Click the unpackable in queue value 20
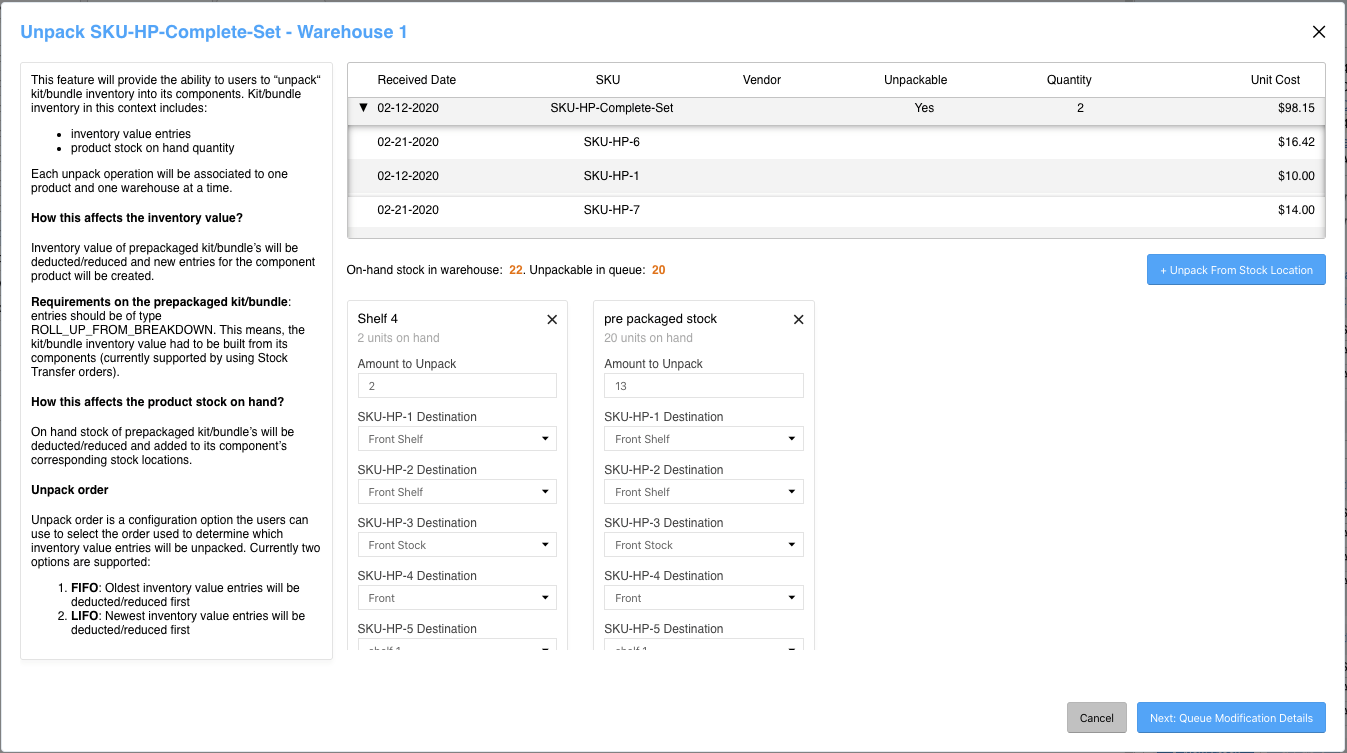Screen dimensions: 1347x753 coord(659,270)
